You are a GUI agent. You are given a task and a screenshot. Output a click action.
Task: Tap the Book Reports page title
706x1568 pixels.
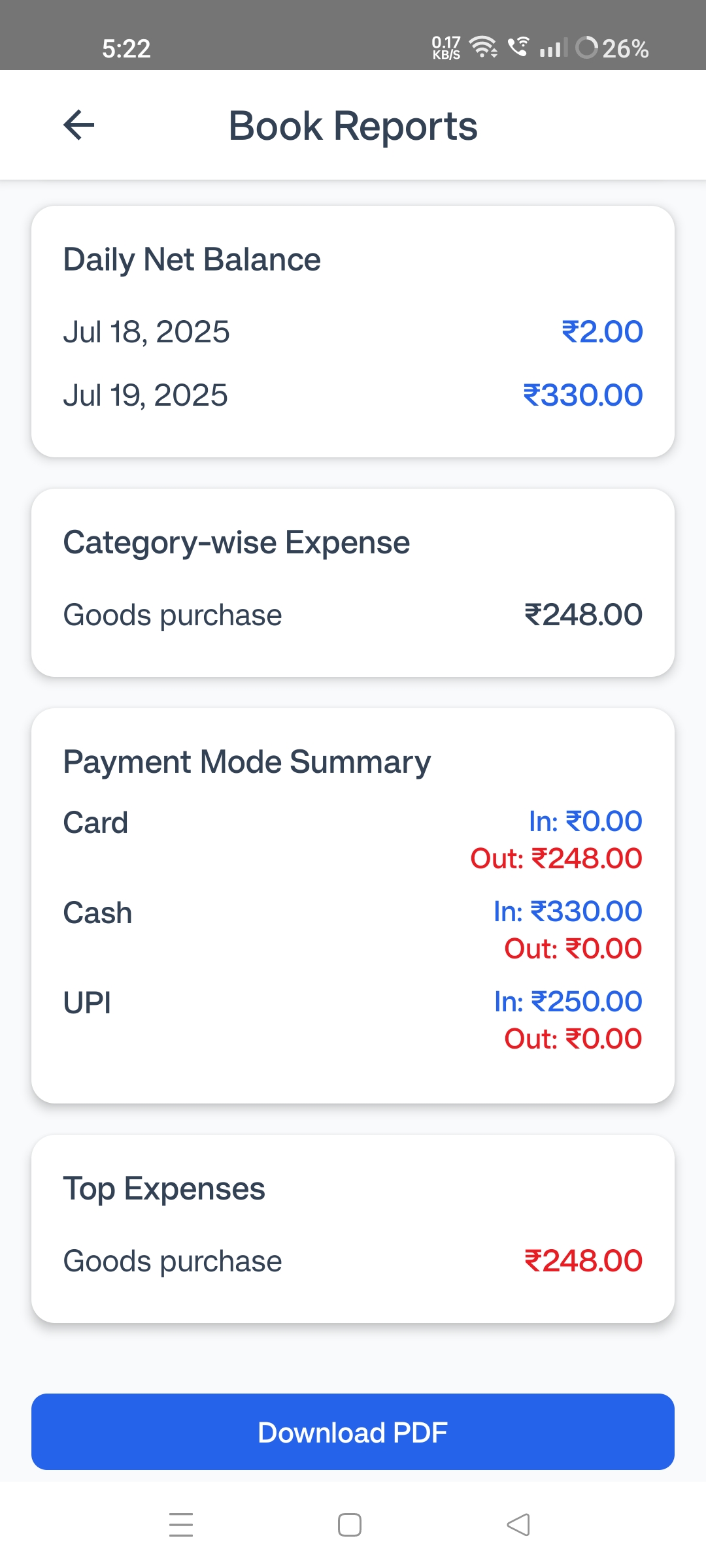click(353, 125)
